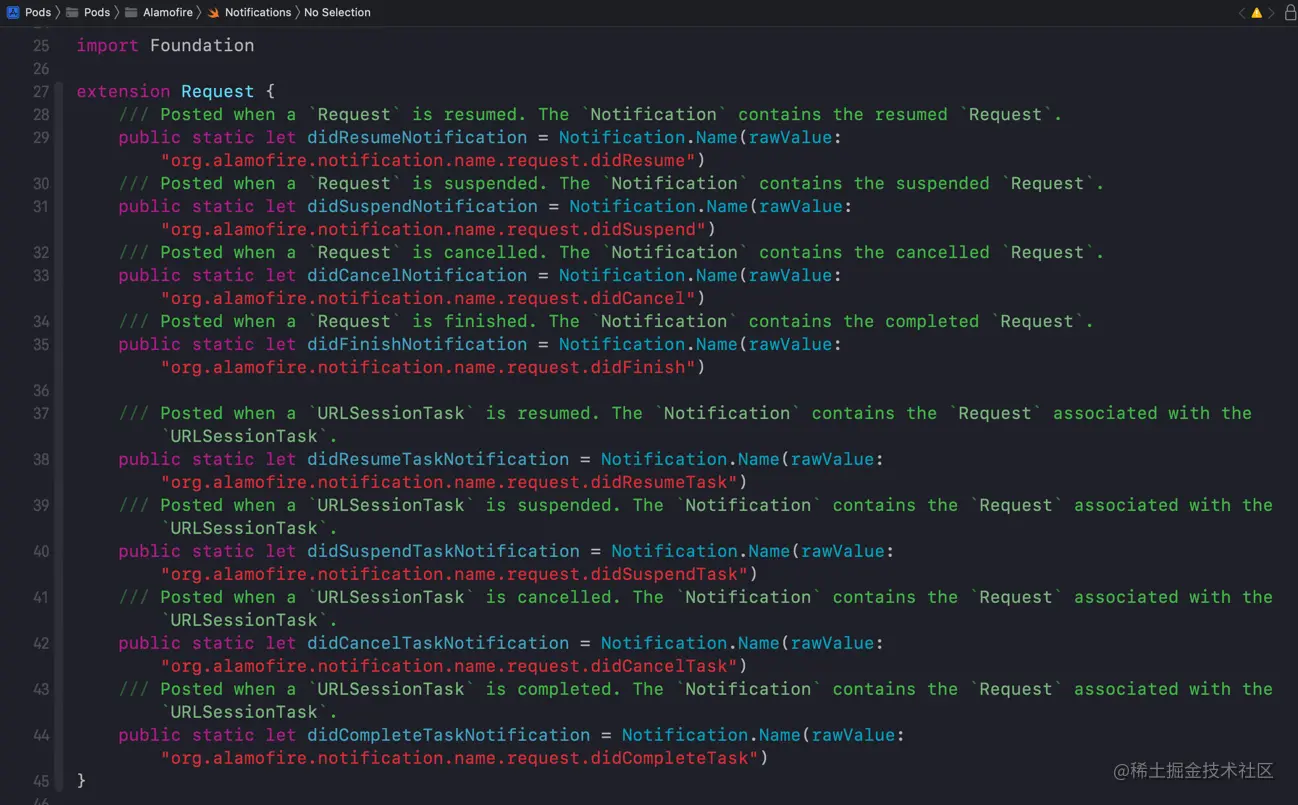Click line number 44 in the gutter
Image resolution: width=1298 pixels, height=805 pixels.
click(x=41, y=735)
